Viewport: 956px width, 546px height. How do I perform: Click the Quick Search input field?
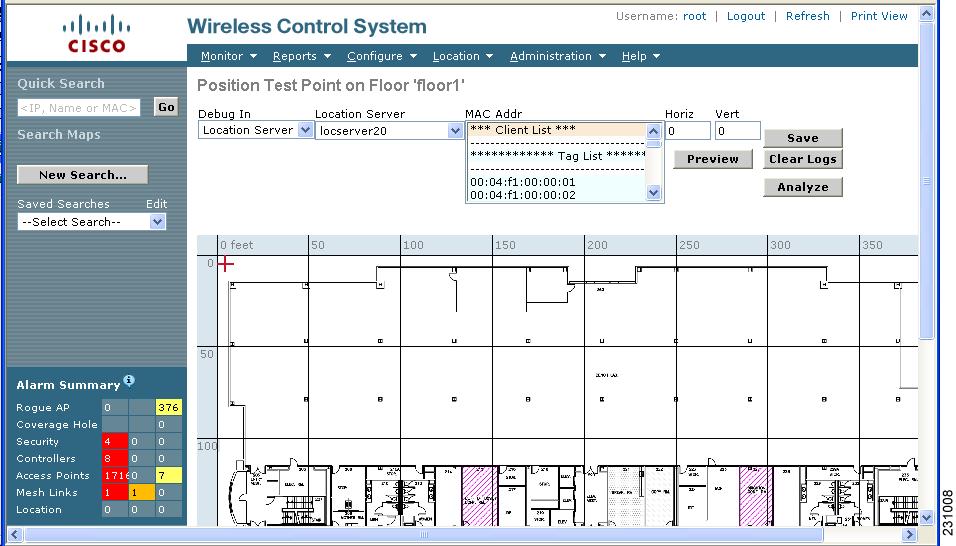click(x=79, y=108)
